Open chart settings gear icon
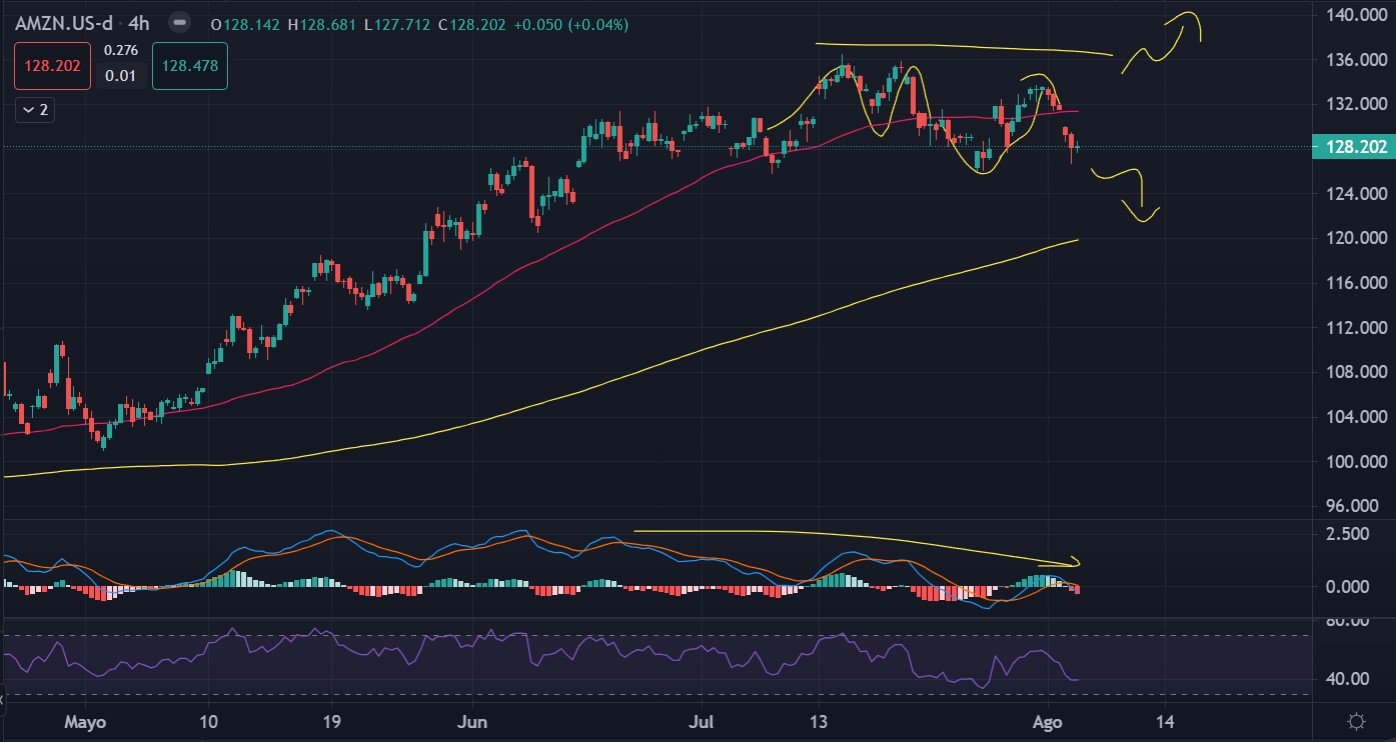 (x=1357, y=721)
